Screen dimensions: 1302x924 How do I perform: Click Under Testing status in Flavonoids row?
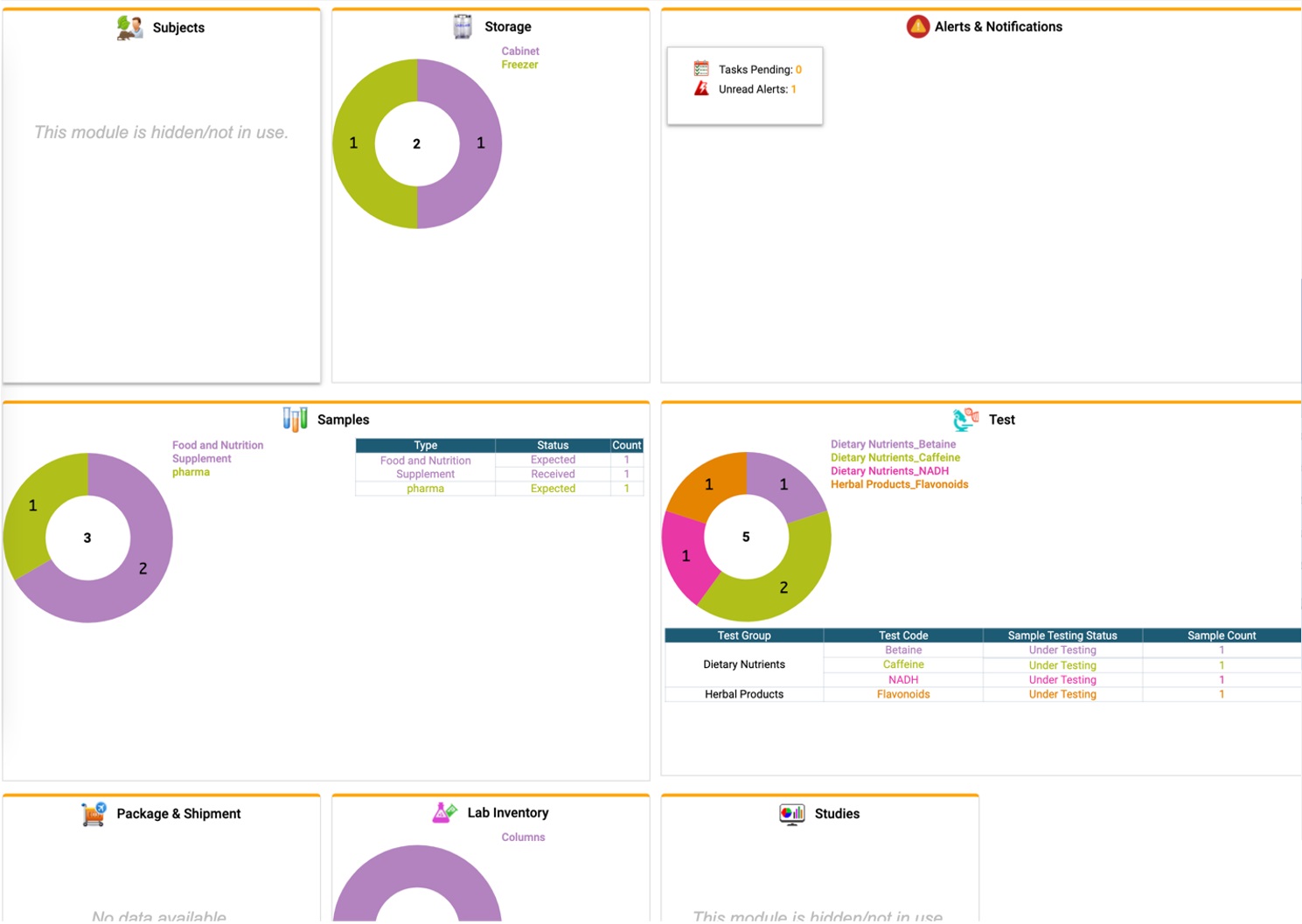coord(1062,694)
